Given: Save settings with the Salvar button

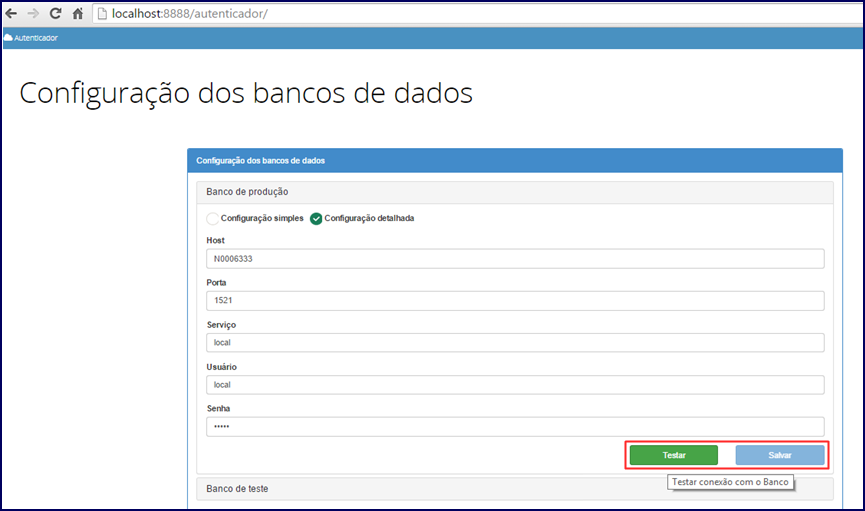Looking at the screenshot, I should [780, 455].
